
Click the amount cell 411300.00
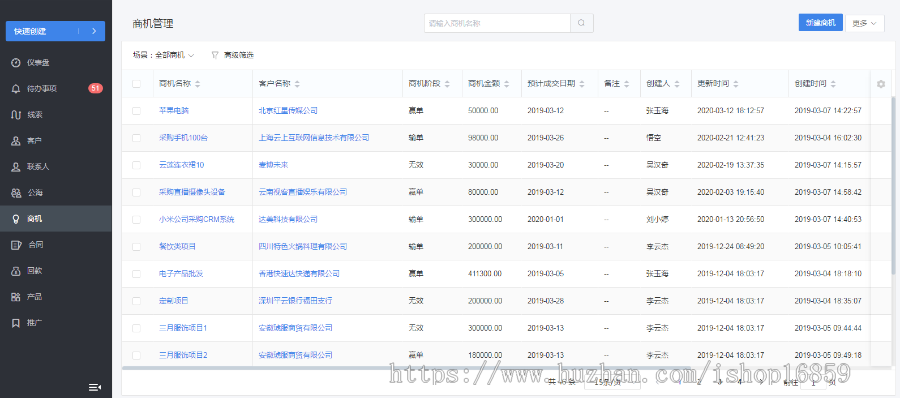(486, 273)
